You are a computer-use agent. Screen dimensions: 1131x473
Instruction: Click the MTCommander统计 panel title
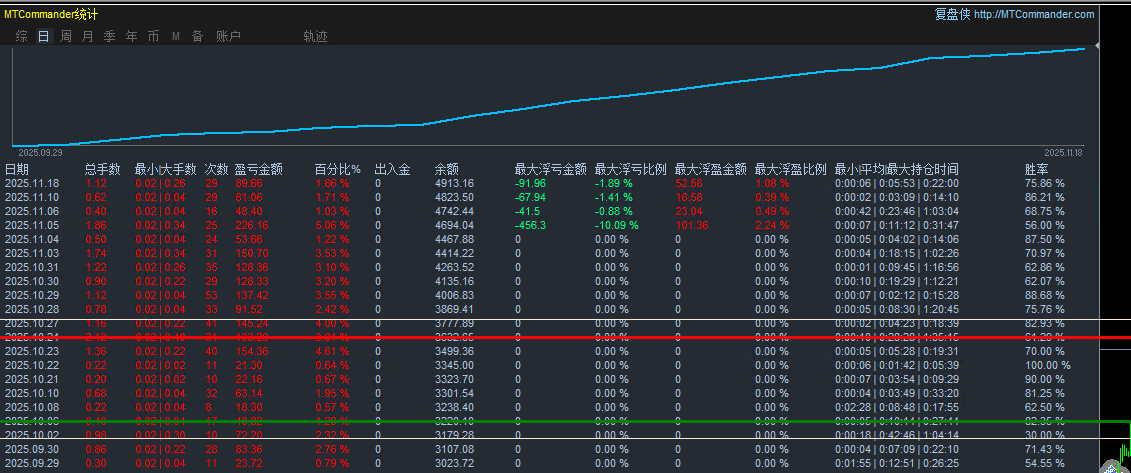pos(51,14)
